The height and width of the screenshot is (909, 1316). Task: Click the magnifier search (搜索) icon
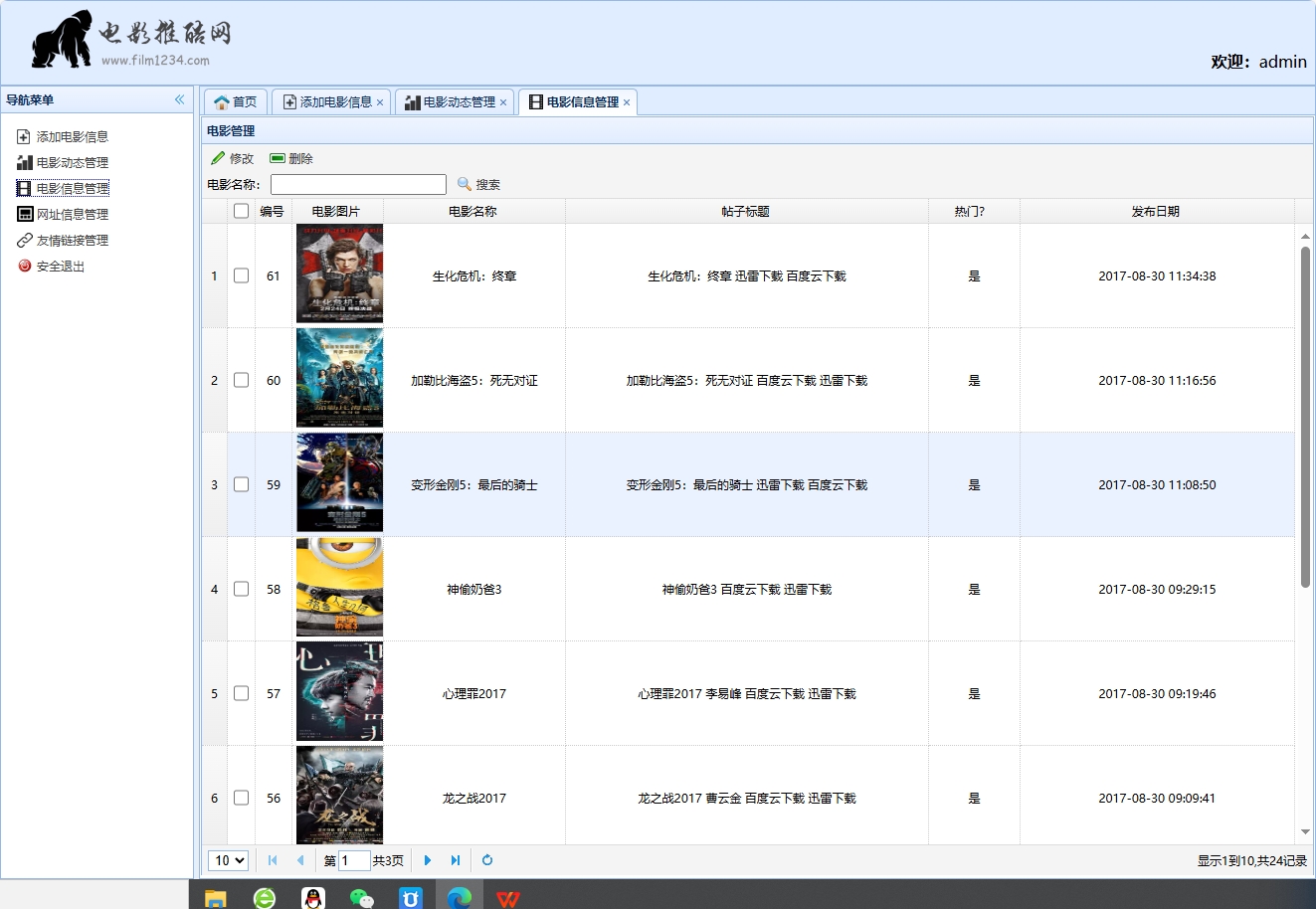464,184
